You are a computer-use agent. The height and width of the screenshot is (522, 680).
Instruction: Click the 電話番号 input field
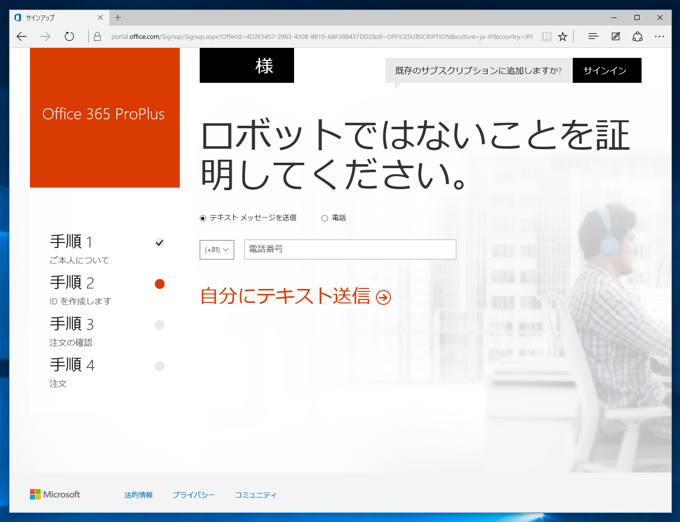(x=350, y=249)
